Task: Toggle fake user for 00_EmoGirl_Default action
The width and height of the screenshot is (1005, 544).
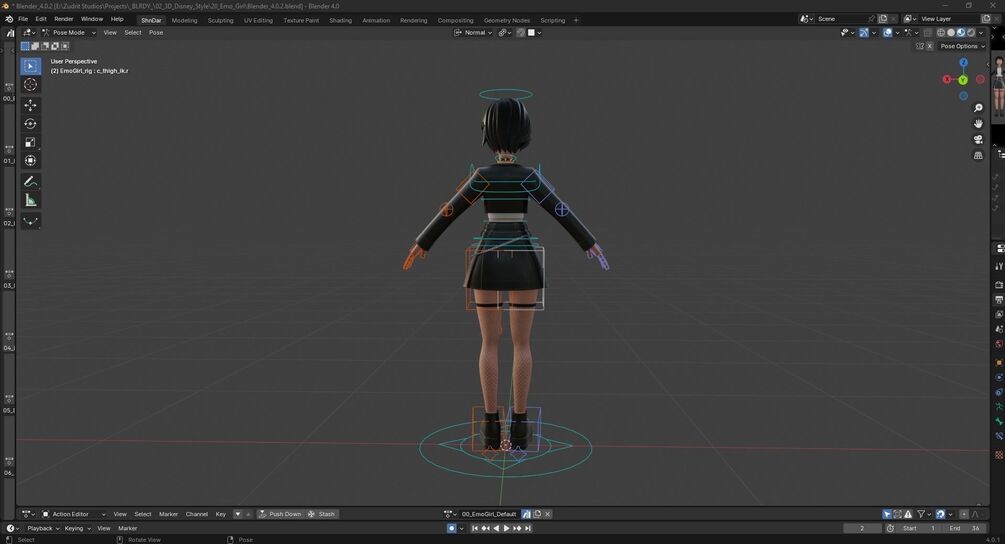Action: pos(526,514)
